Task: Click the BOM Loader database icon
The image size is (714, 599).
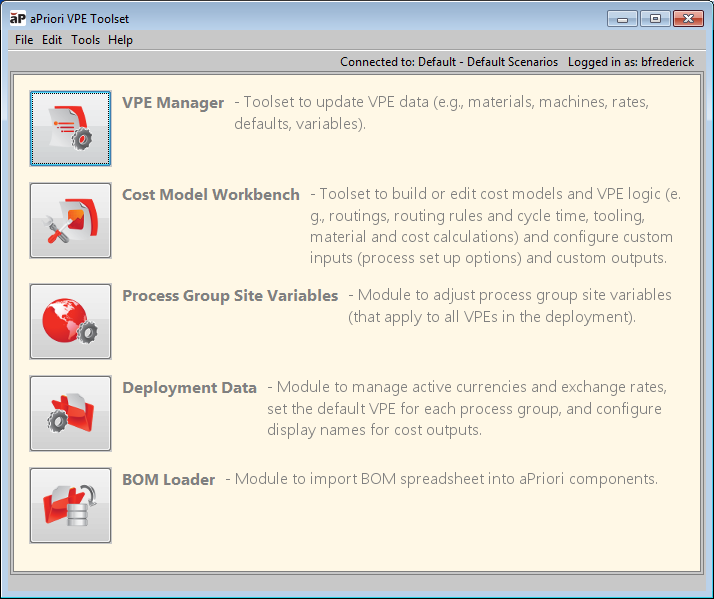Action: [70, 505]
